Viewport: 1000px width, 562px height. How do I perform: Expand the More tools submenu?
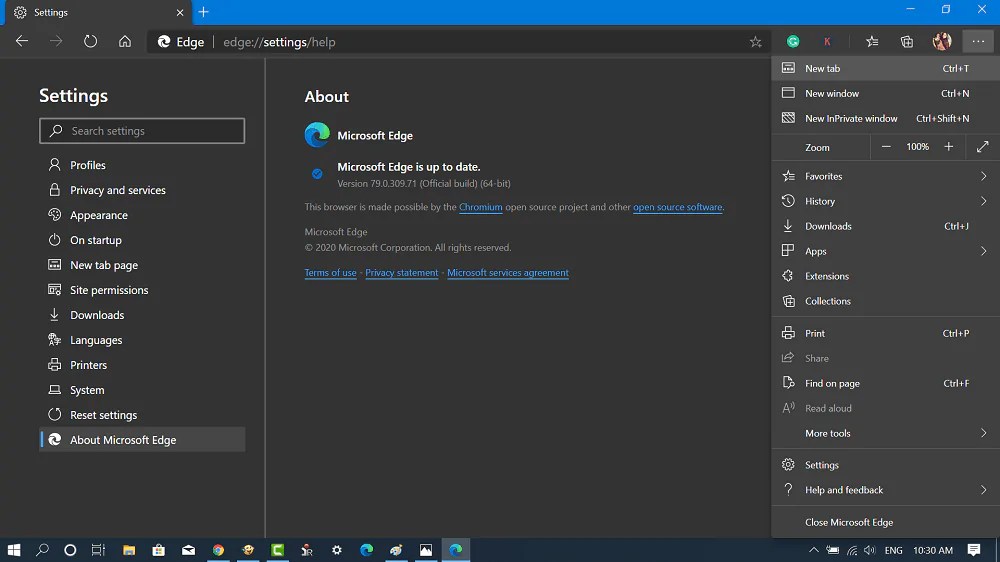[x=885, y=433]
